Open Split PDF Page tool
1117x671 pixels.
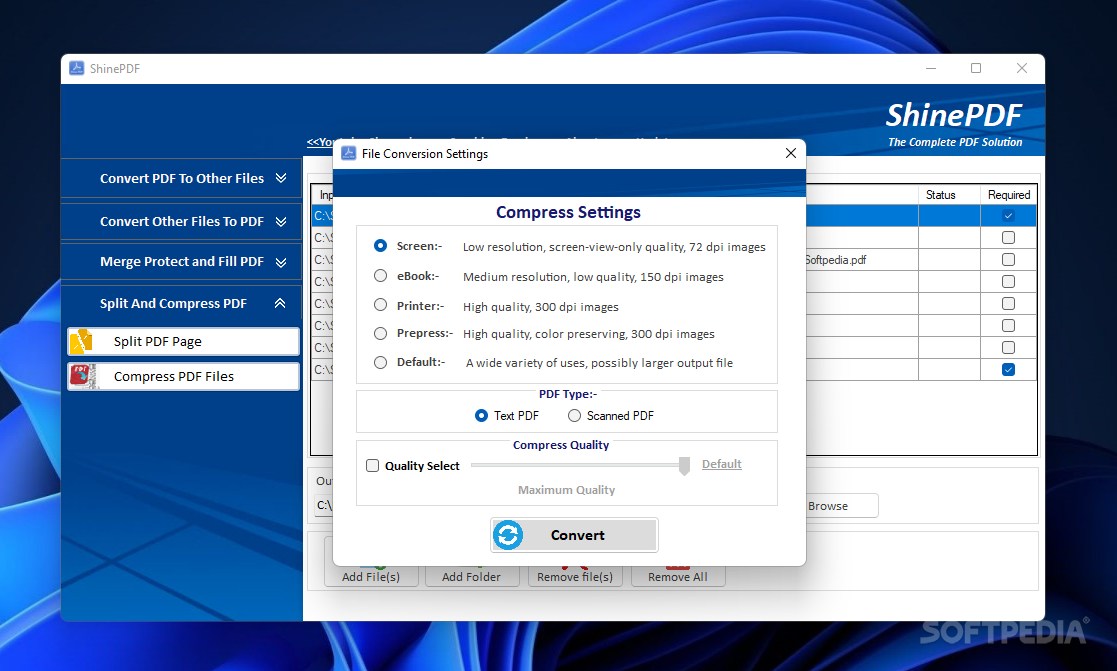tap(184, 341)
